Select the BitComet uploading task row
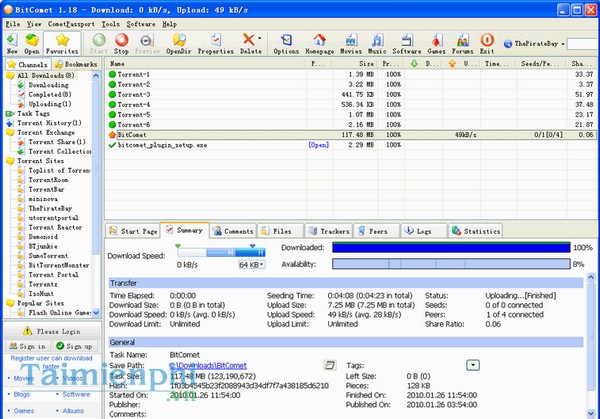 pyautogui.click(x=350, y=135)
